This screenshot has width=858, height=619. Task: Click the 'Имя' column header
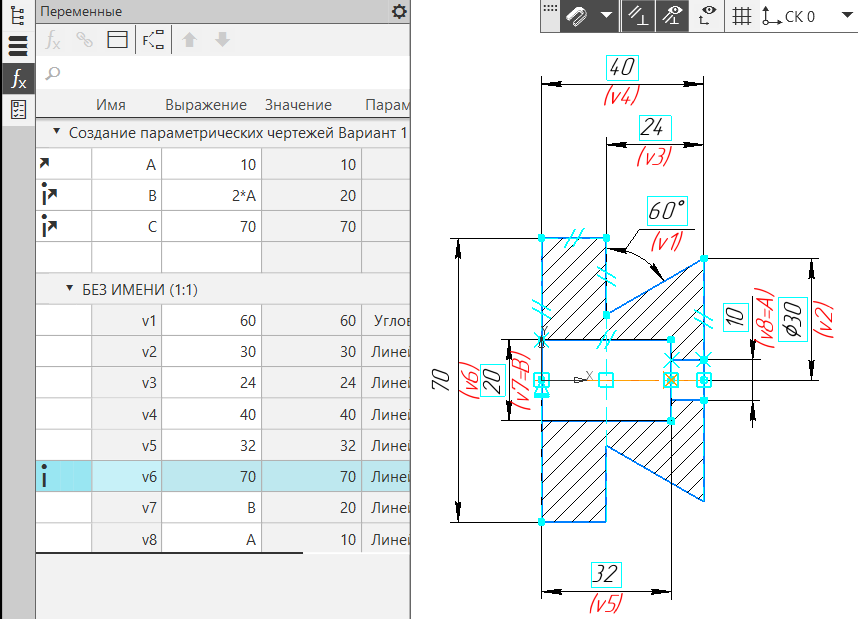[x=111, y=105]
